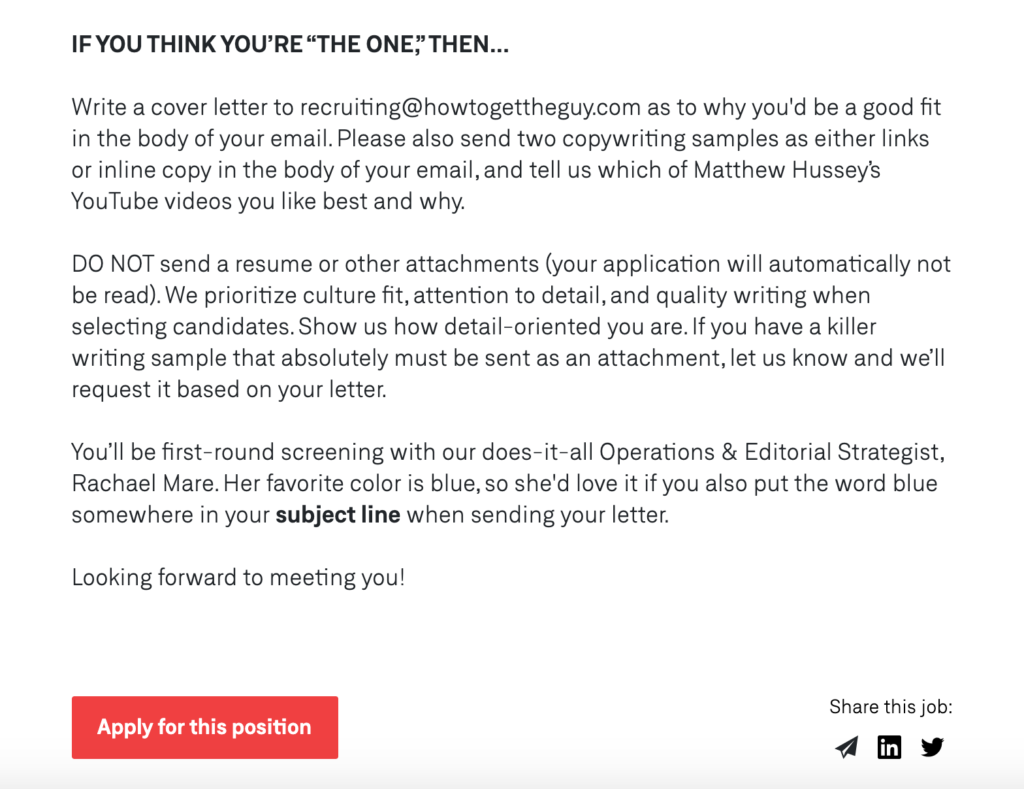
Task: Share this job on Twitter
Action: click(932, 747)
